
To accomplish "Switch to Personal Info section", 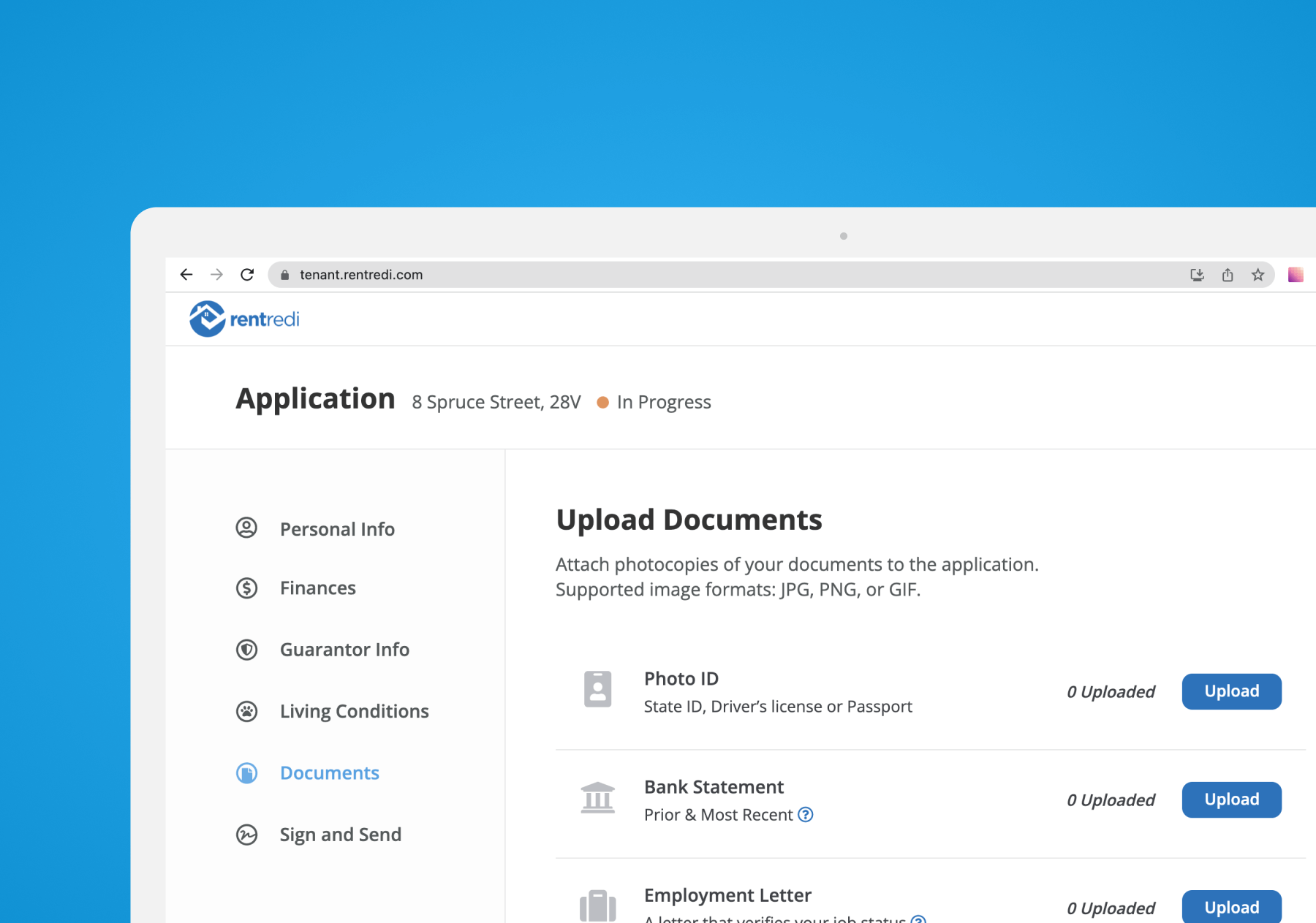I will coord(337,528).
